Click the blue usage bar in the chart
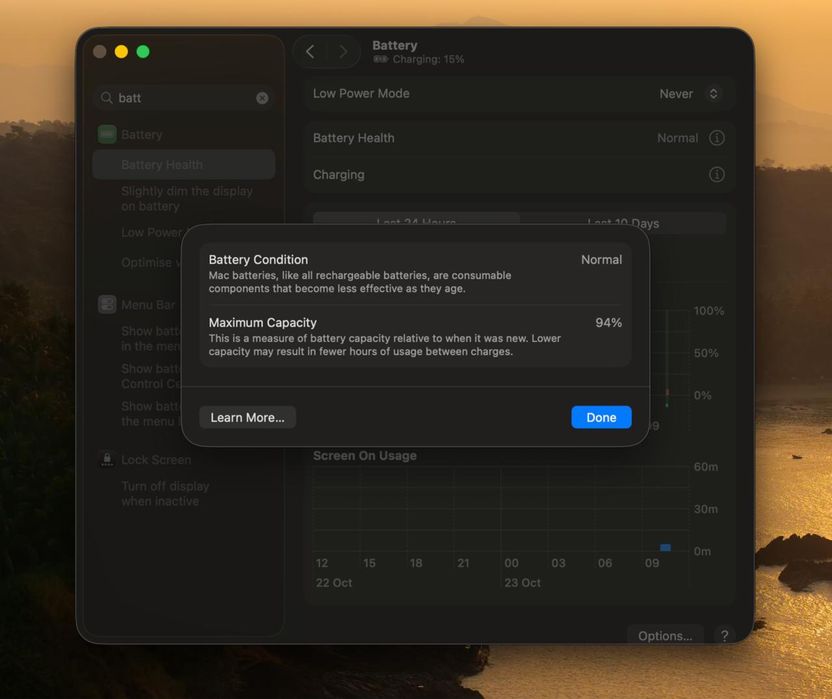Viewport: 832px width, 699px height. coord(665,547)
